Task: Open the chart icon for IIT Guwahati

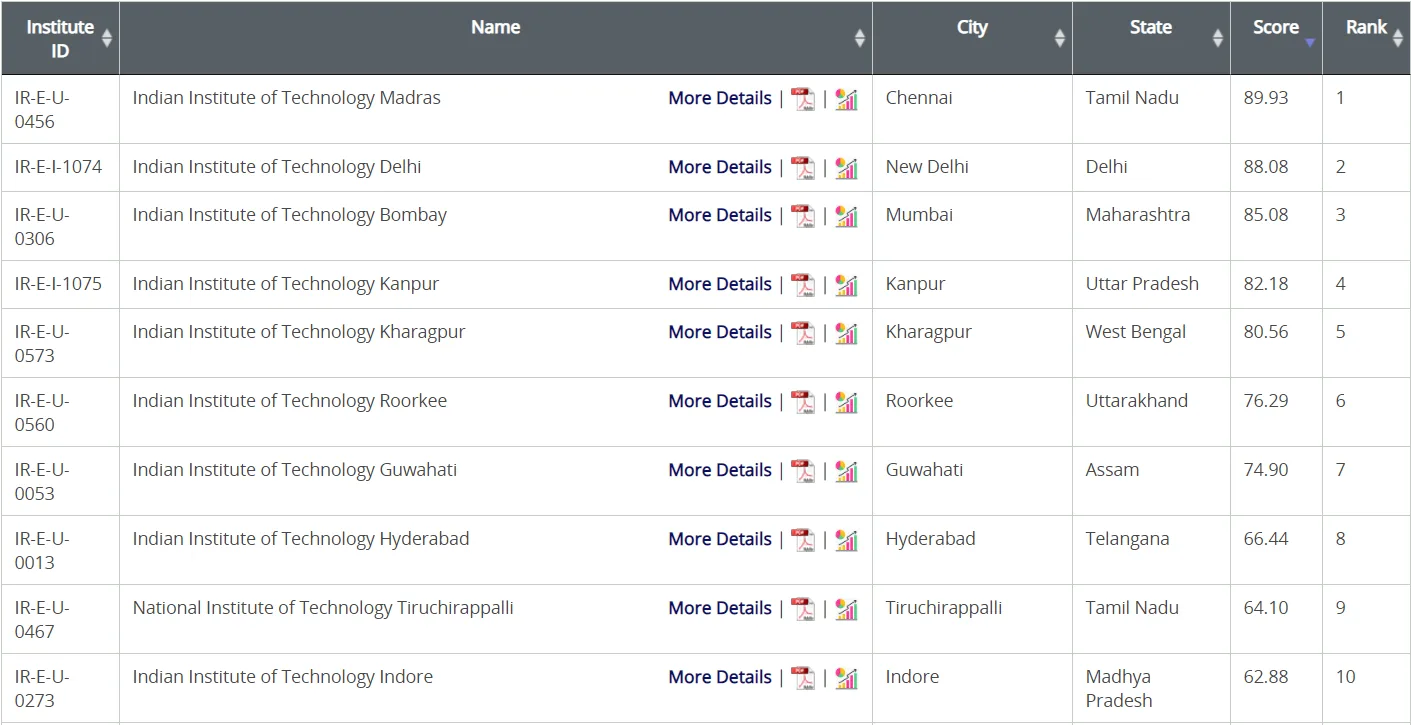Action: [846, 471]
